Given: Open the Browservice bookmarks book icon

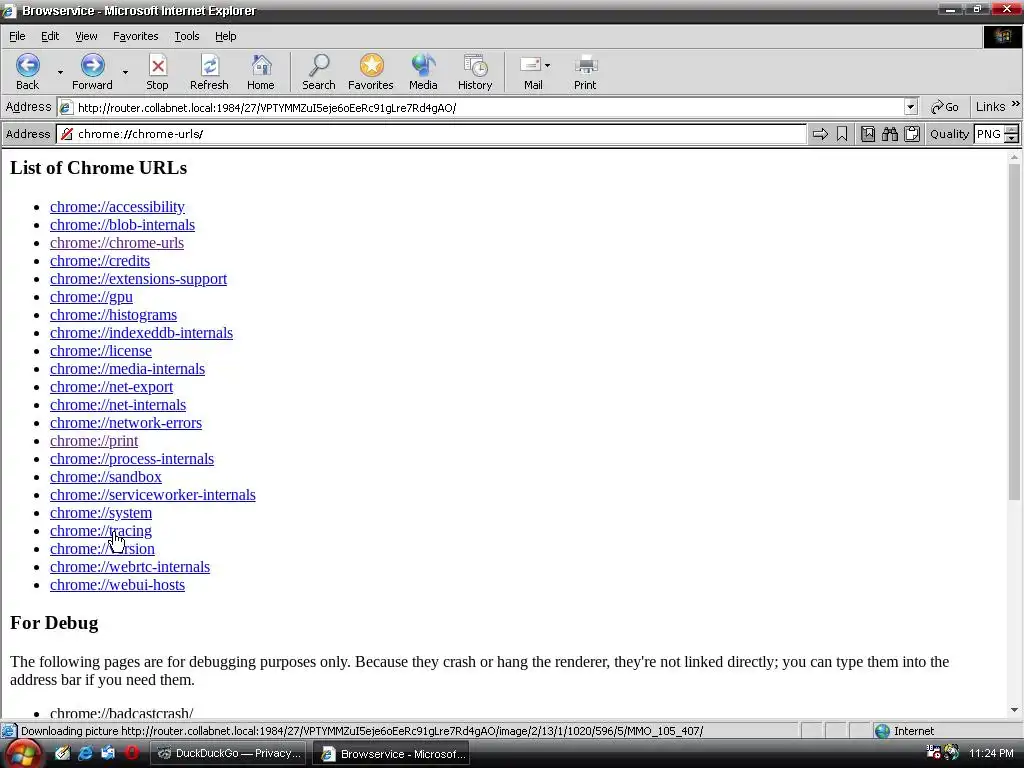Looking at the screenshot, I should (x=867, y=134).
